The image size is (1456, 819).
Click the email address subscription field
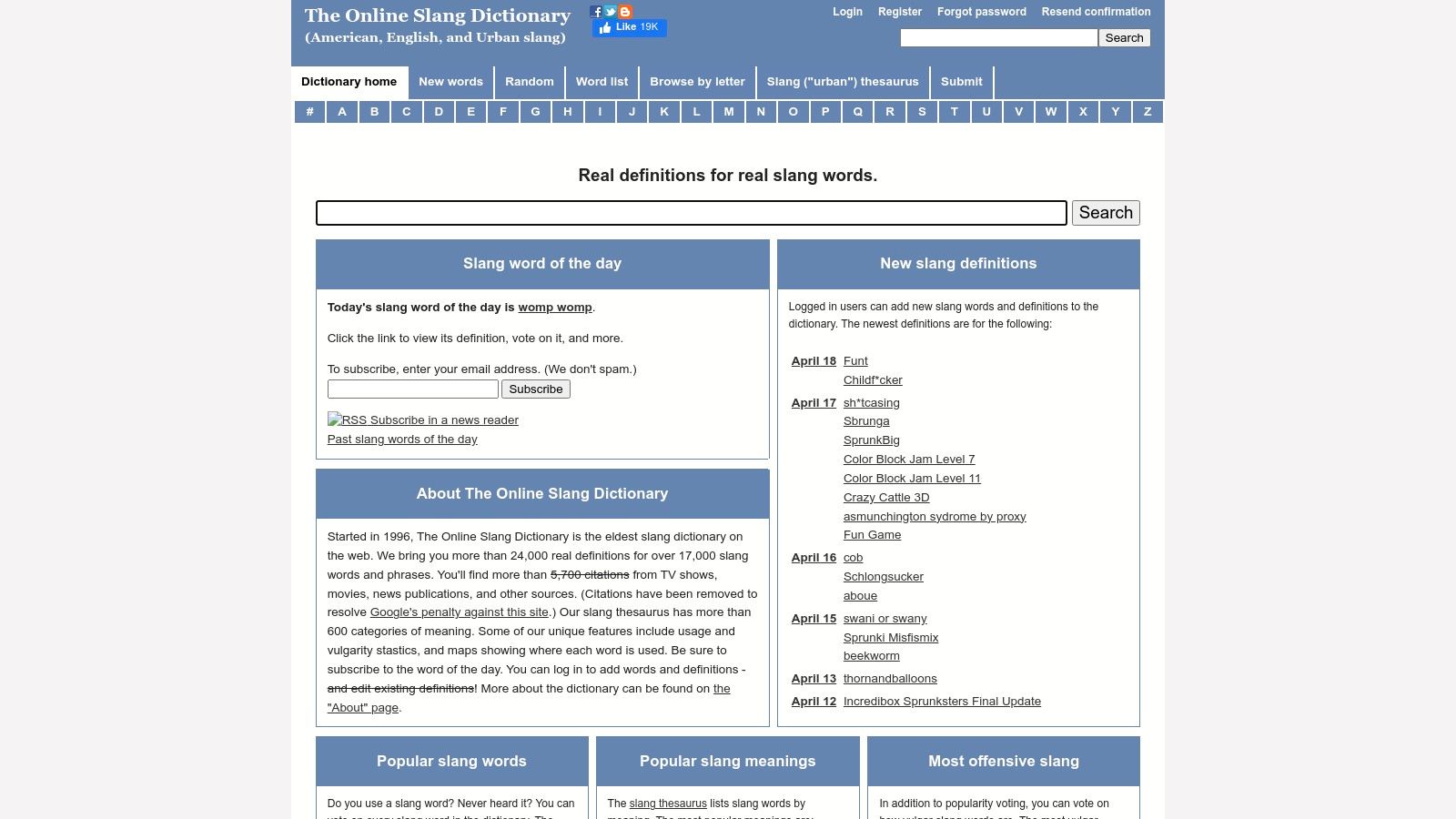click(412, 389)
